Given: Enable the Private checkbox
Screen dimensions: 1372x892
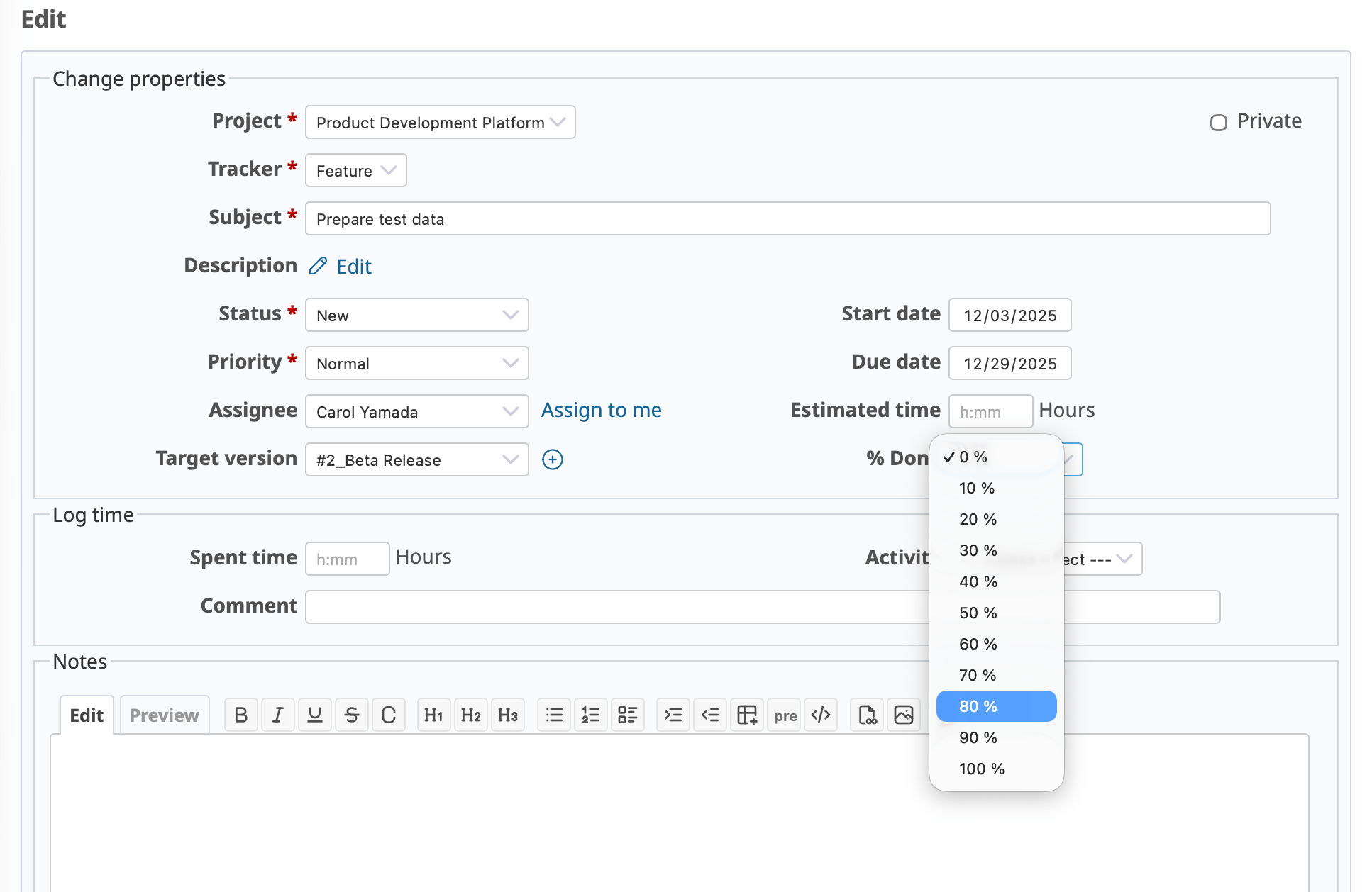Looking at the screenshot, I should [x=1218, y=123].
